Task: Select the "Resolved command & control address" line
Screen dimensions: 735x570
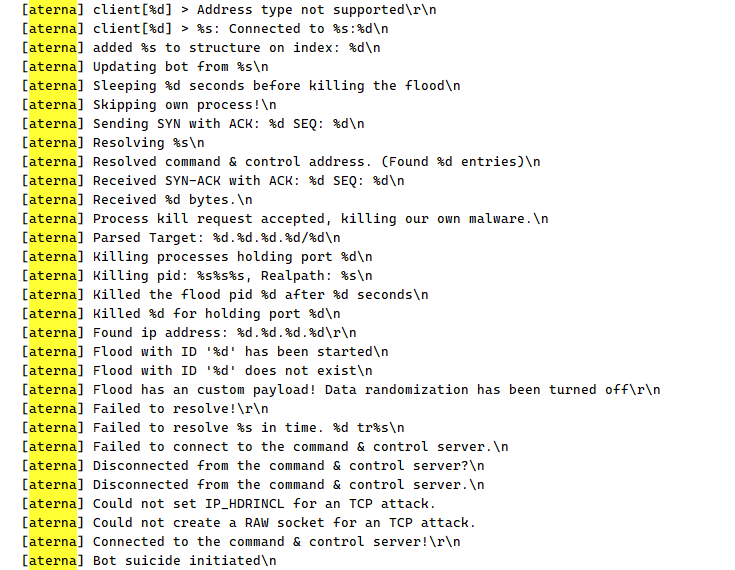Action: click(x=316, y=162)
